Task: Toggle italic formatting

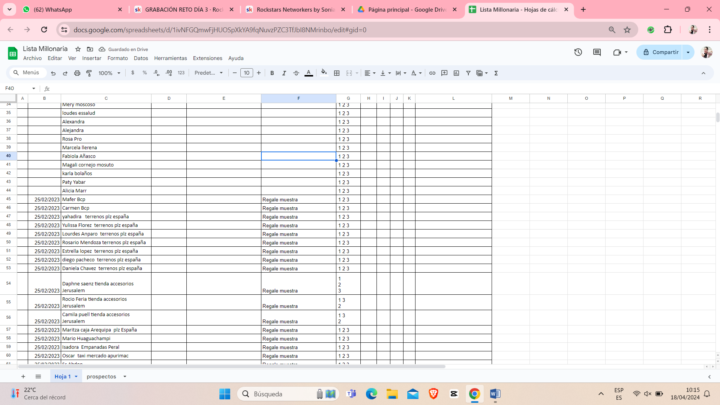Action: coord(283,73)
